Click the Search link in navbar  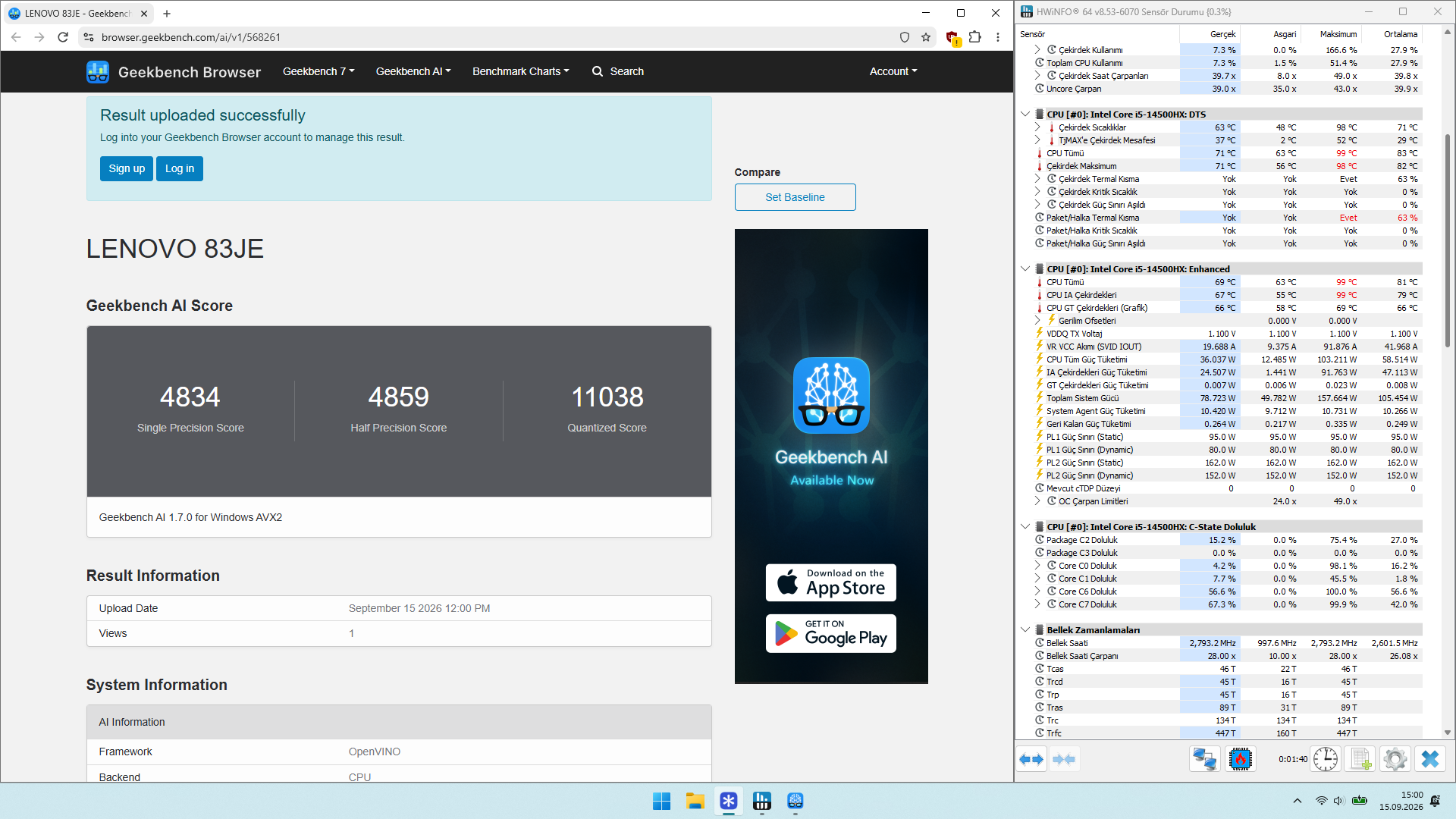[x=627, y=71]
